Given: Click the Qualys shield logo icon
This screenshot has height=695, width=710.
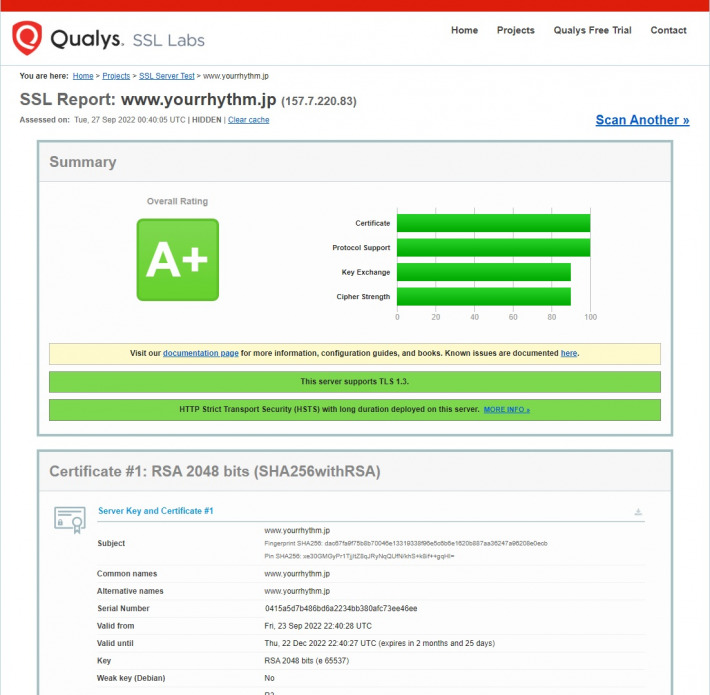Looking at the screenshot, I should click(27, 39).
